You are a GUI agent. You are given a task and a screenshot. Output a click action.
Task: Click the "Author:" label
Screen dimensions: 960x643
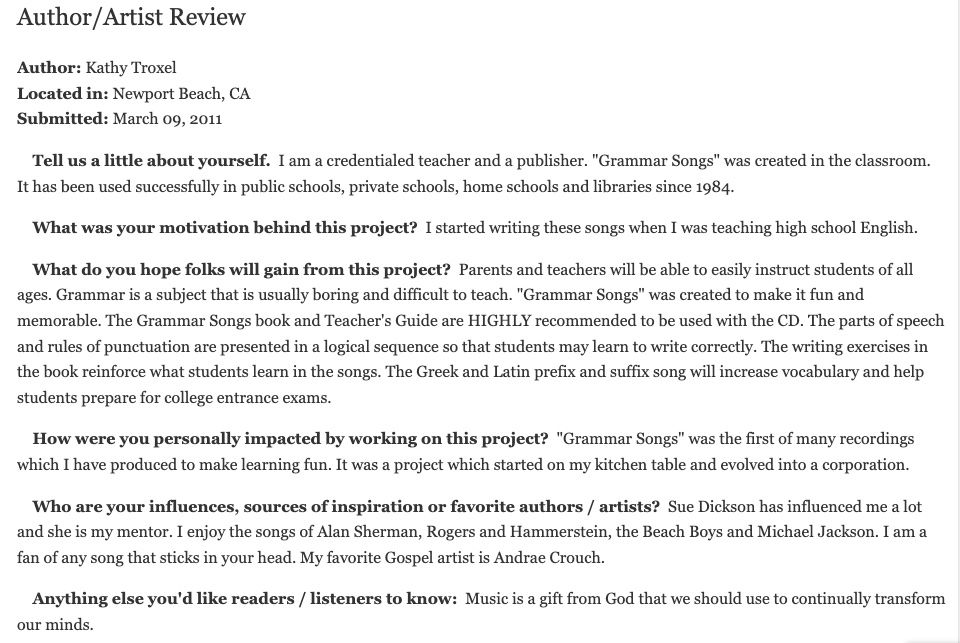(x=49, y=68)
